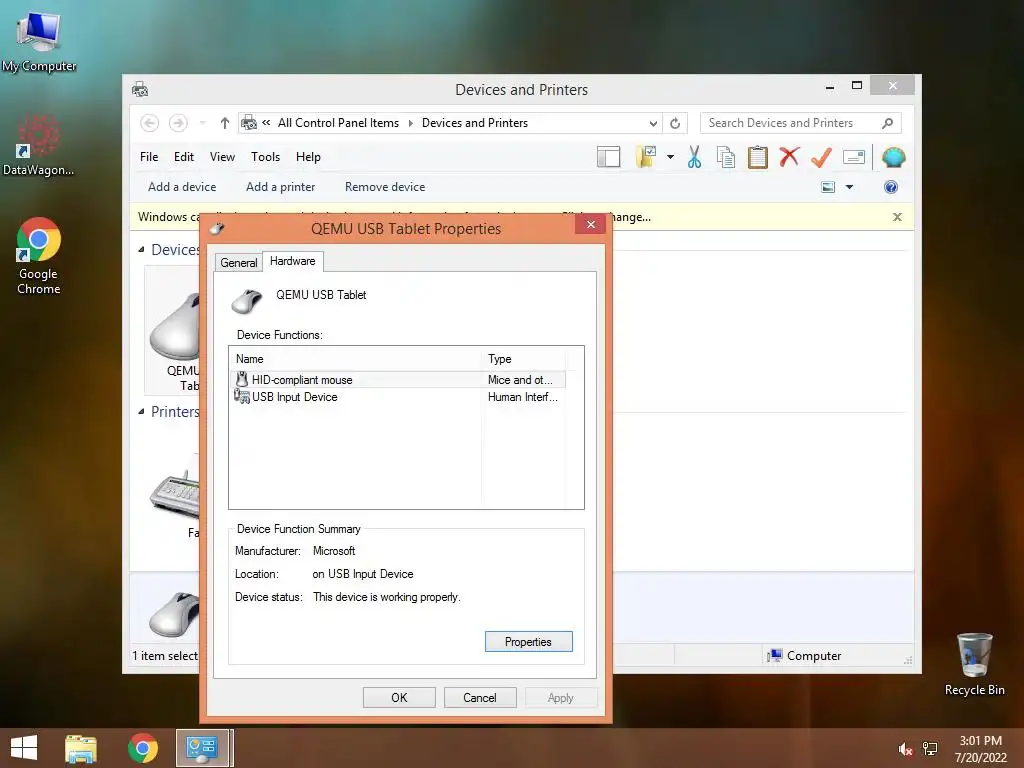1024x768 pixels.
Task: Click OK in the properties dialog
Action: pyautogui.click(x=399, y=697)
